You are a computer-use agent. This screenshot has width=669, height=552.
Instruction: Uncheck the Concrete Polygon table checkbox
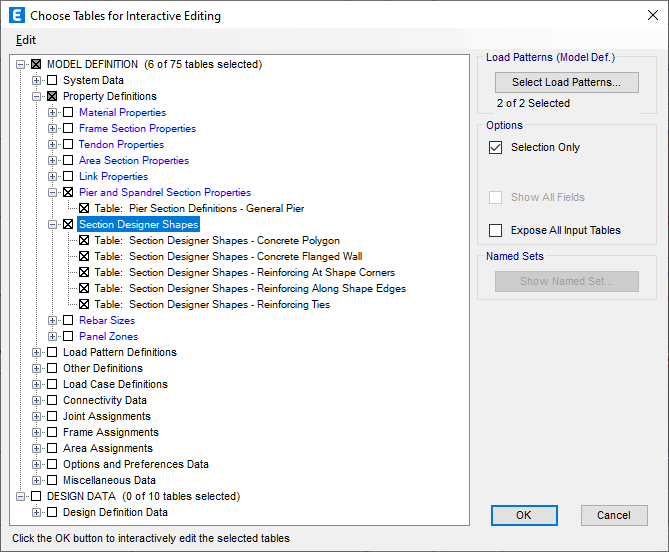point(84,241)
